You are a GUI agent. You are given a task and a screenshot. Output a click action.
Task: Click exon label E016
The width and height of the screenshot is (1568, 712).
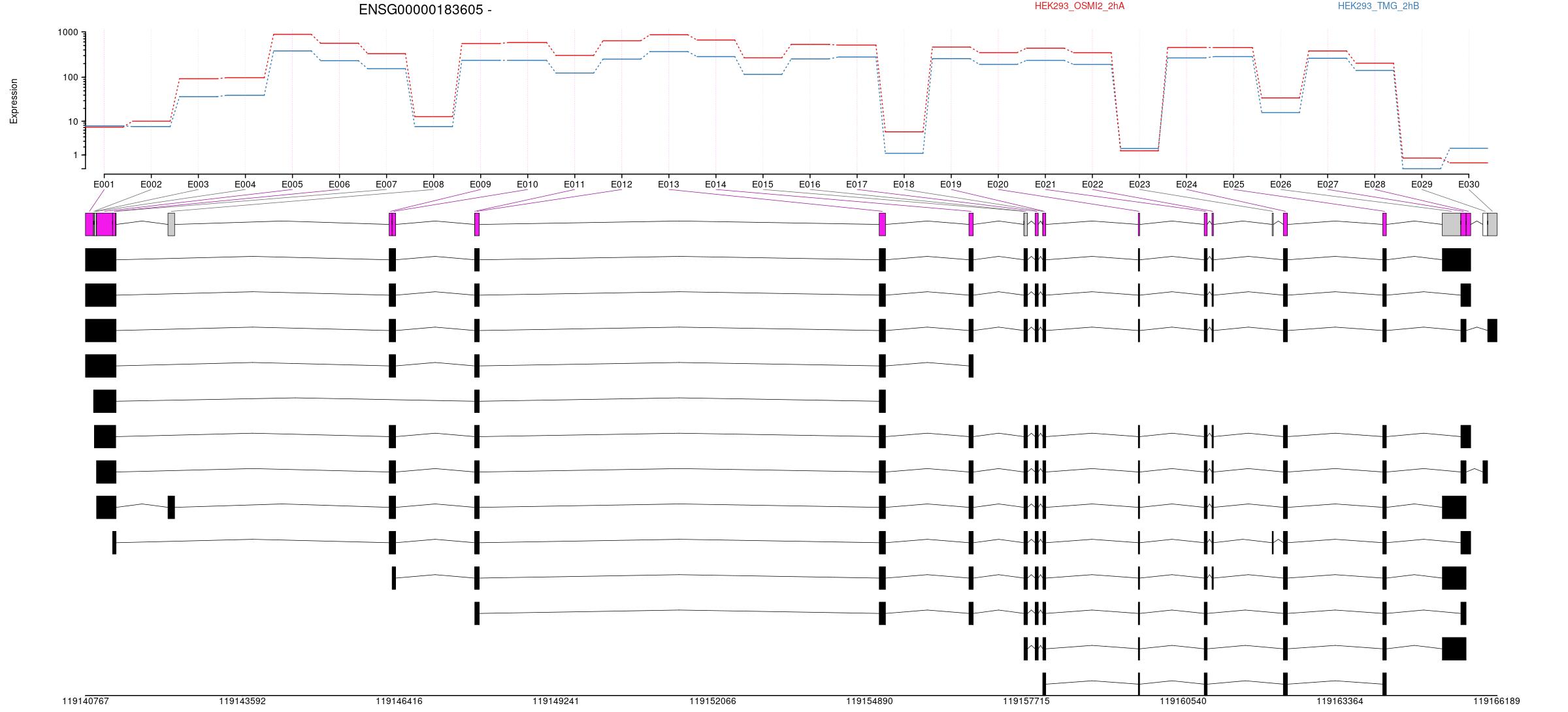point(809,184)
